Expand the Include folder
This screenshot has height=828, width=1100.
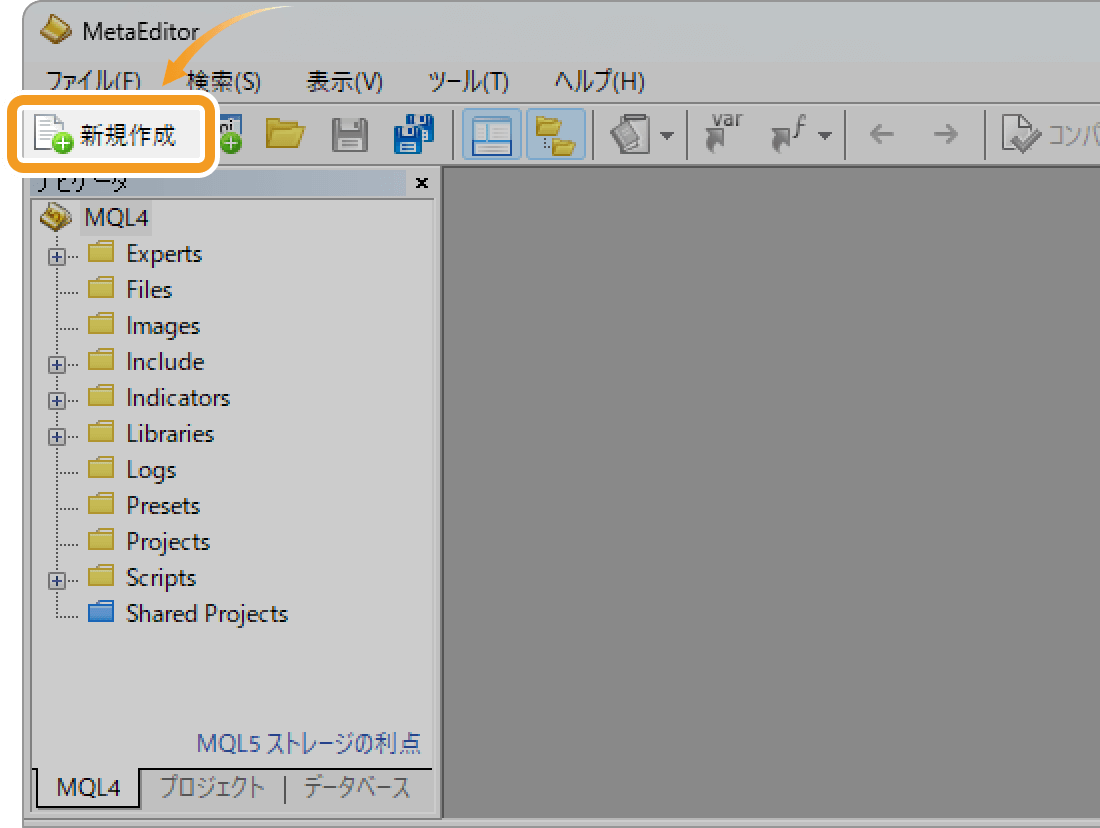click(x=57, y=364)
